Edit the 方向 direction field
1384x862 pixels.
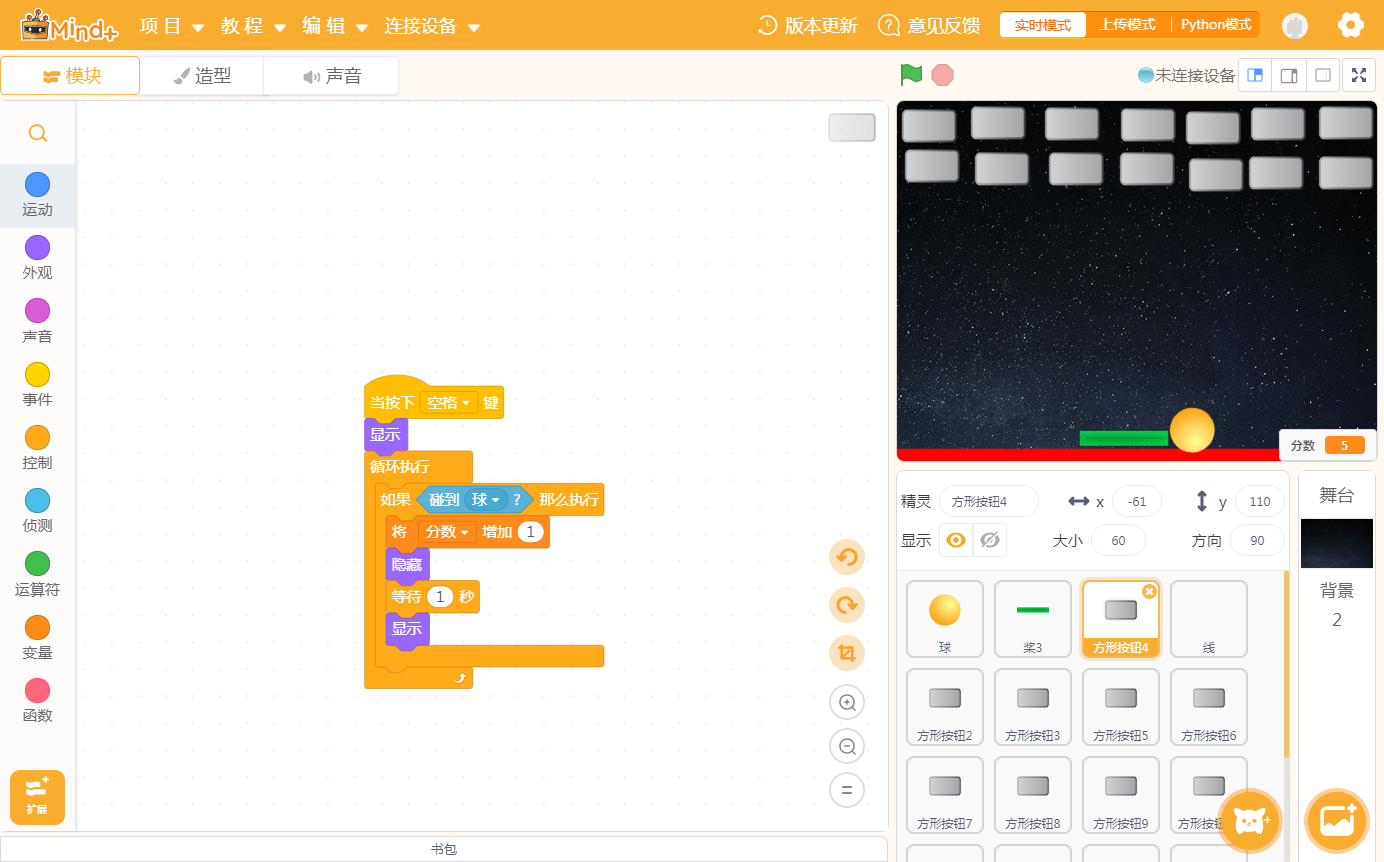click(x=1257, y=540)
